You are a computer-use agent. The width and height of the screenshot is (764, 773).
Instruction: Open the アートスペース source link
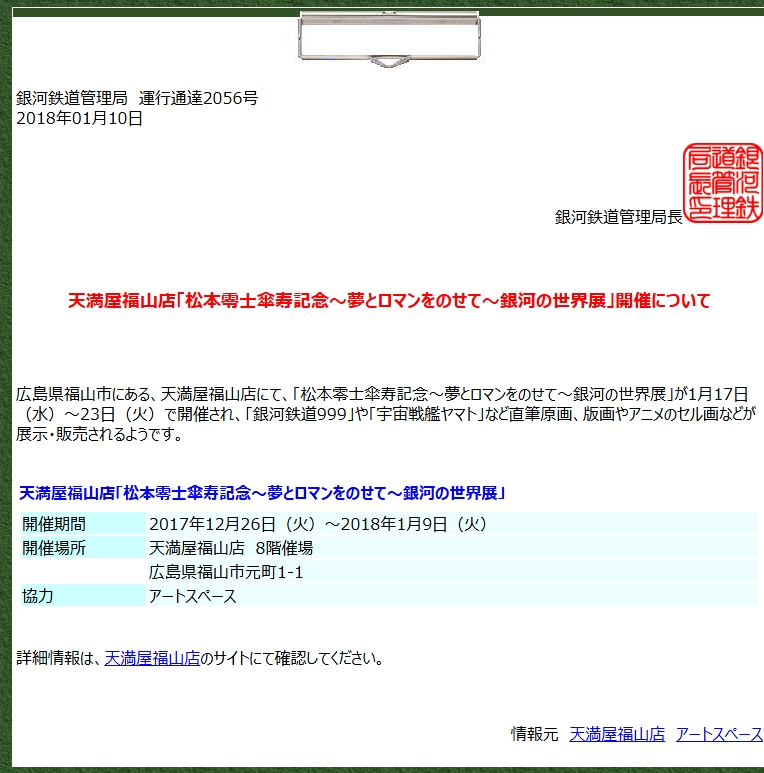pyautogui.click(x=719, y=734)
